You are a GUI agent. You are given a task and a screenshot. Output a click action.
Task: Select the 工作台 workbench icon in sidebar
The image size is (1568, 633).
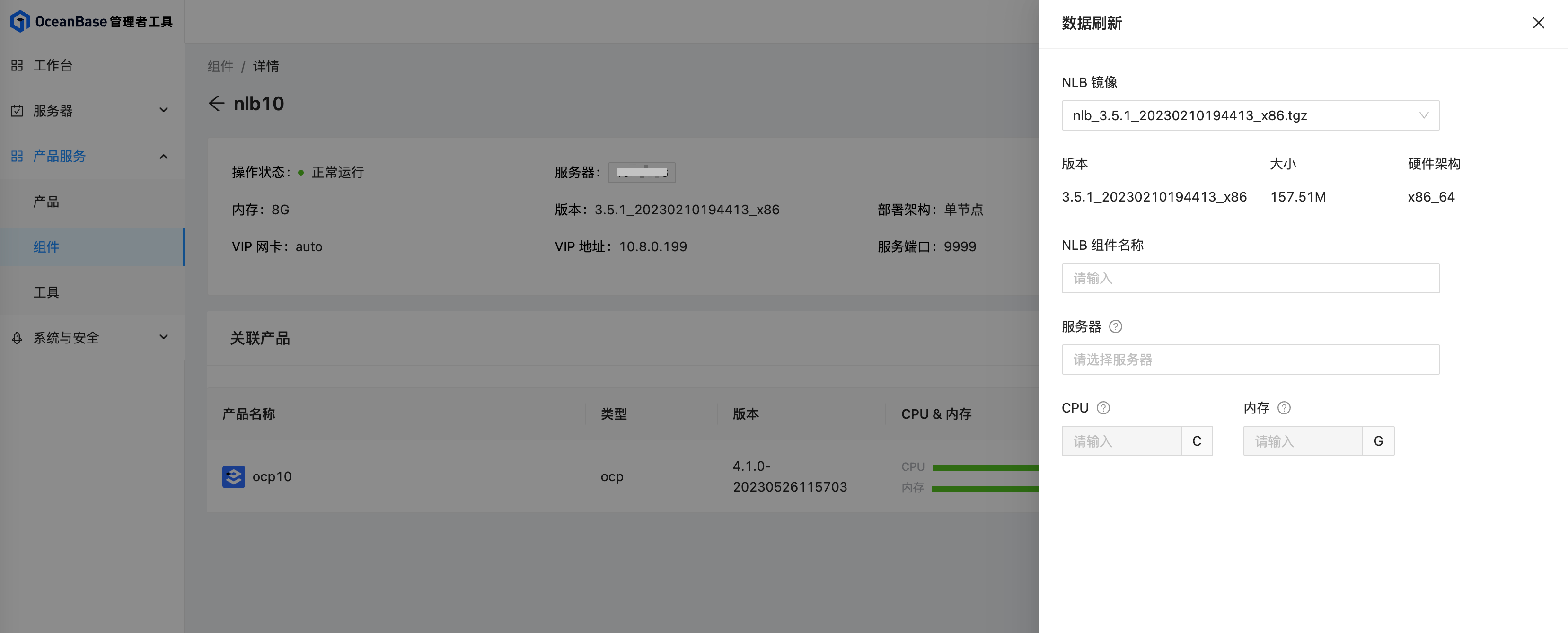tap(17, 64)
